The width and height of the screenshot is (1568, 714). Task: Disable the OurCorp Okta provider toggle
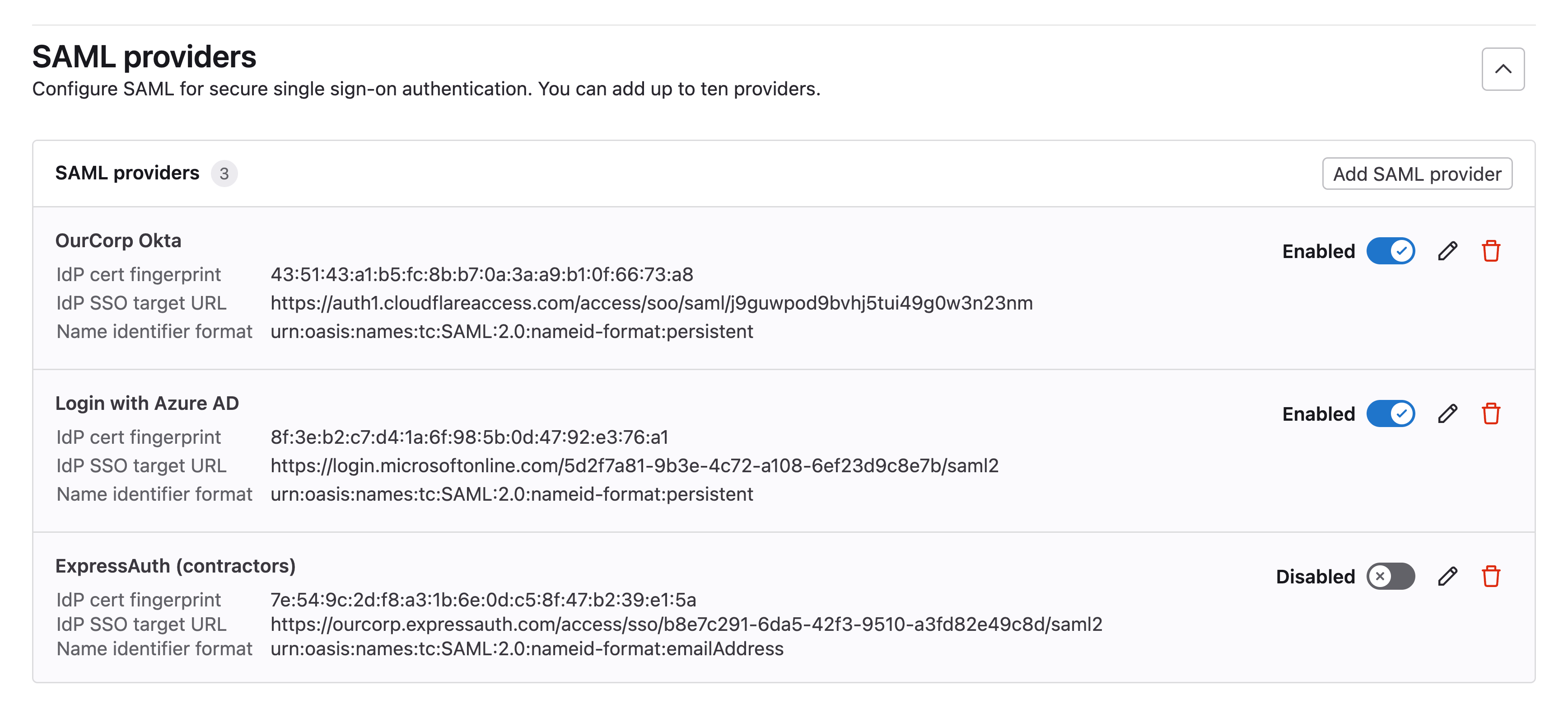(x=1390, y=251)
